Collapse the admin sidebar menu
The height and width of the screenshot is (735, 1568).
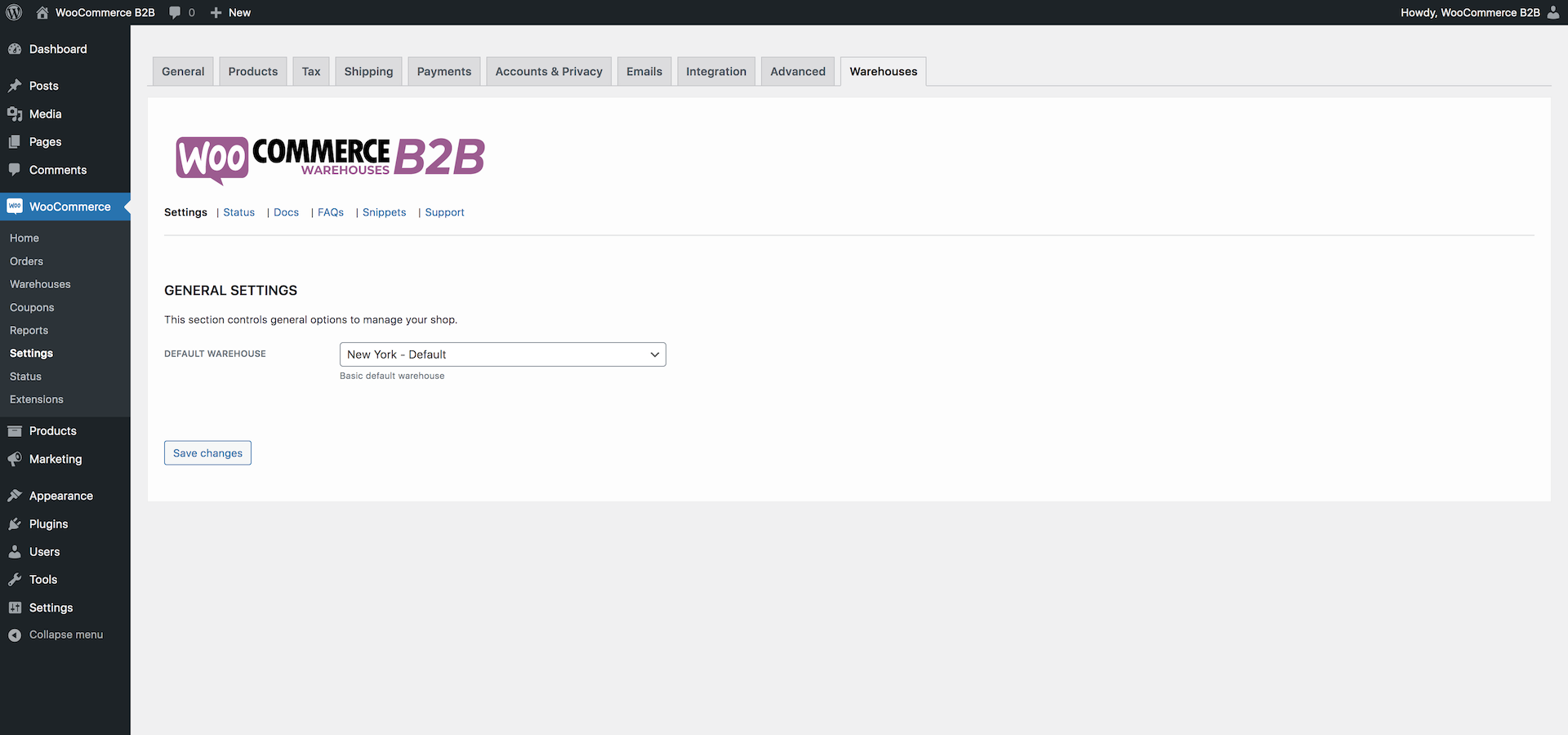pos(15,635)
